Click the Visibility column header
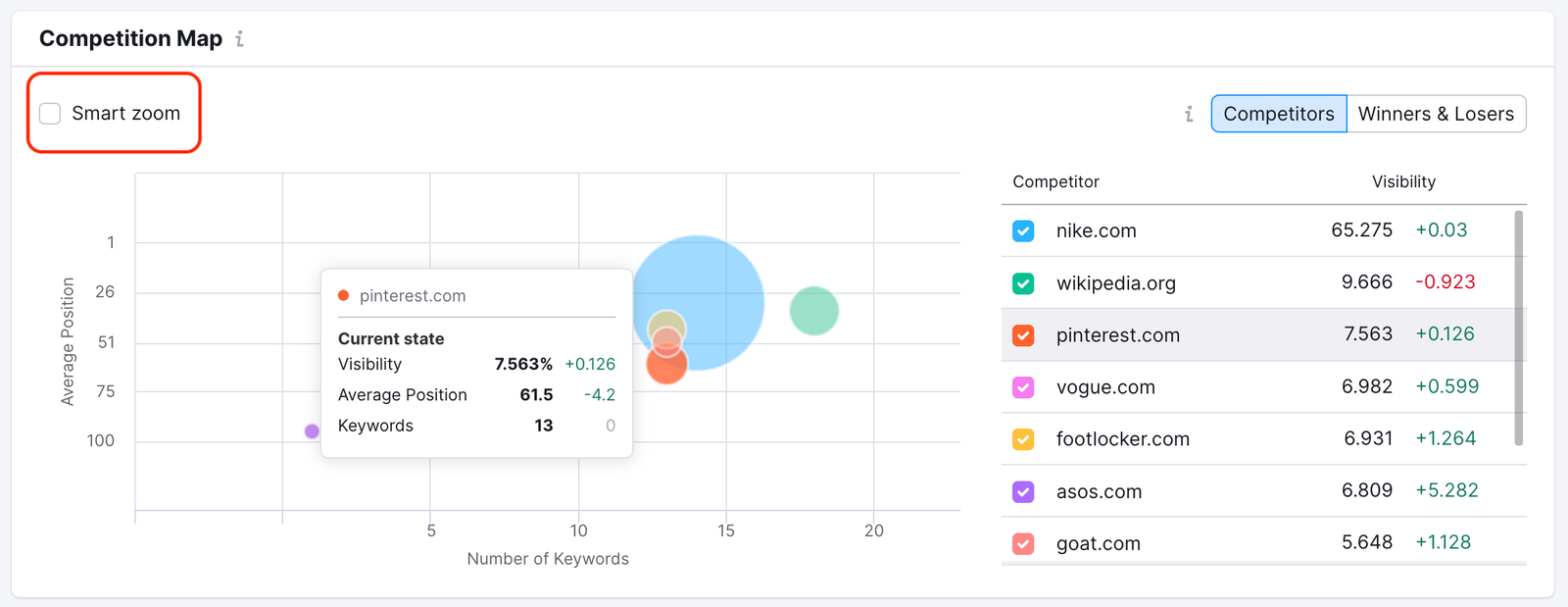Viewport: 1568px width, 607px height. pyautogui.click(x=1403, y=181)
